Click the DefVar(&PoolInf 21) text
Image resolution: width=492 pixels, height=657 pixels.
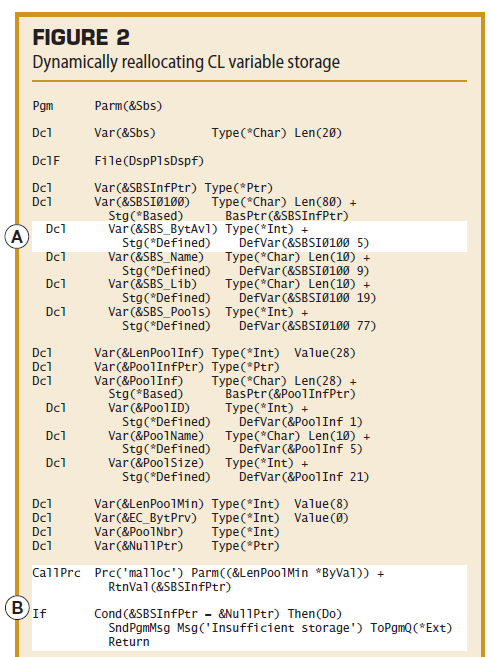pyautogui.click(x=304, y=477)
